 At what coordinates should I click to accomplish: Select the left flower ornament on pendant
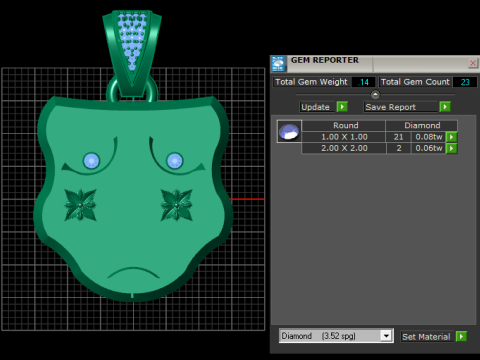80,205
